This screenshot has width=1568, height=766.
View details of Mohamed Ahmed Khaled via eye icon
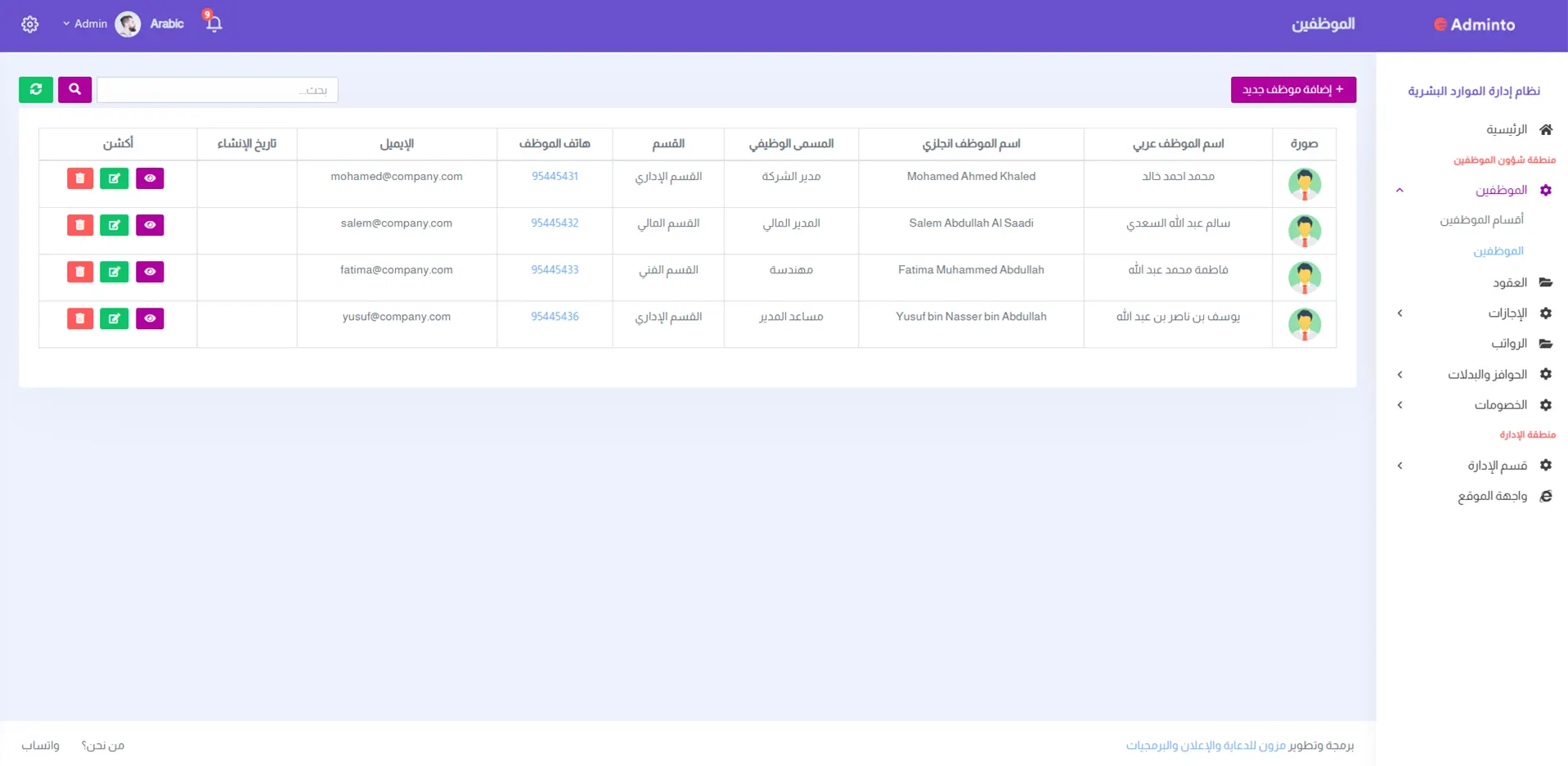tap(150, 178)
